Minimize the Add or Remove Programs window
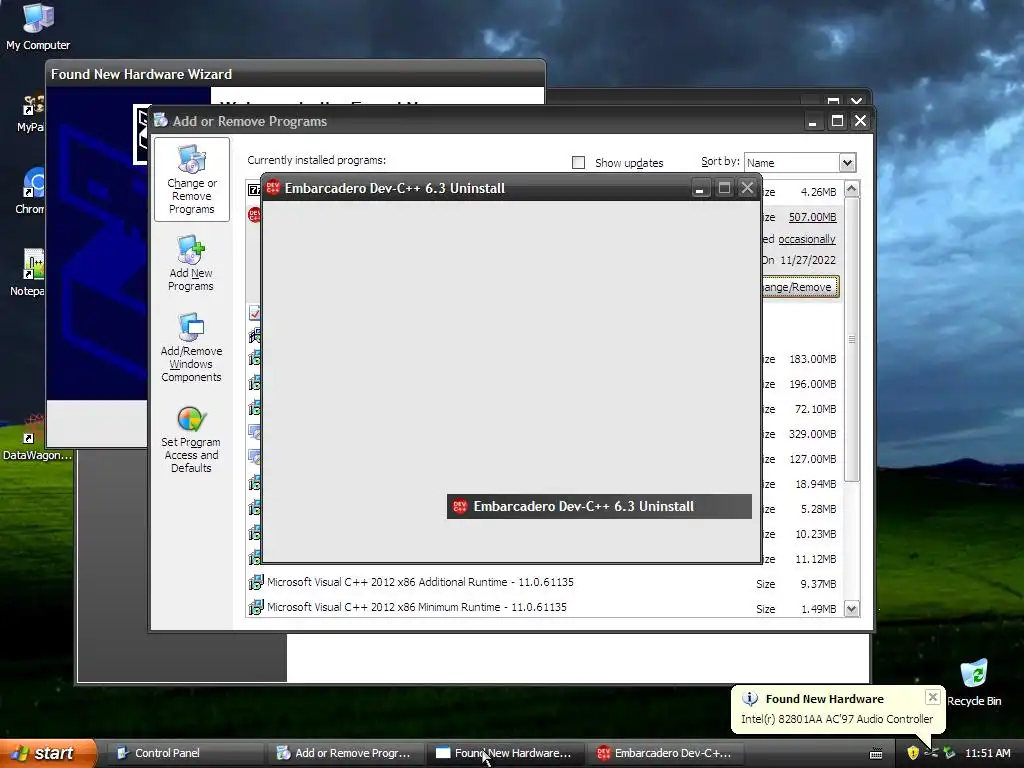The height and width of the screenshot is (768, 1024). coord(812,121)
